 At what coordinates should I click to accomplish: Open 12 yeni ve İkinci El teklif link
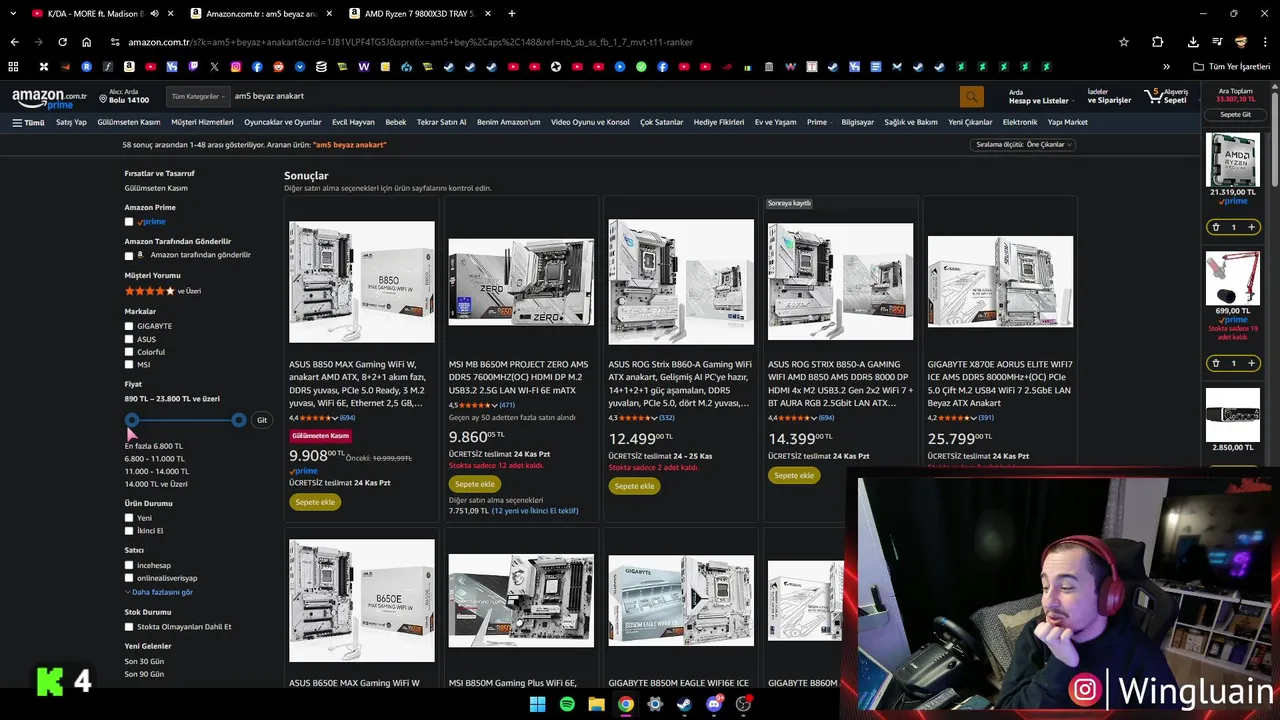535,511
